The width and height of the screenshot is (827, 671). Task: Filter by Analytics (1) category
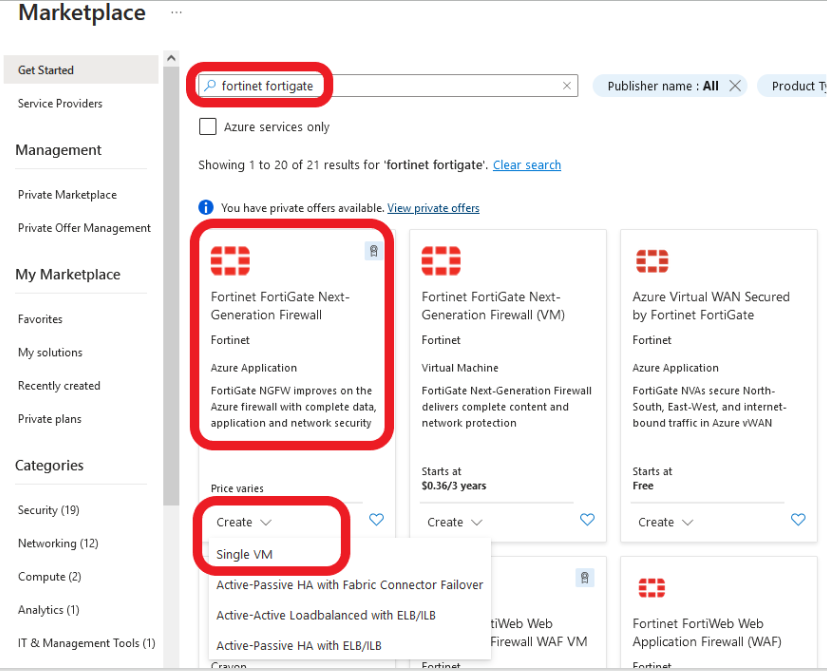49,610
